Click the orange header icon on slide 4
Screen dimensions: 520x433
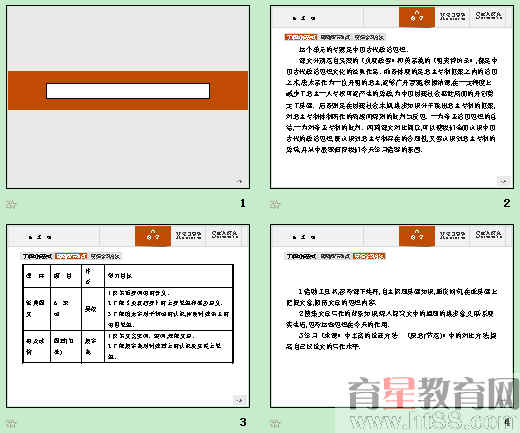coord(417,236)
